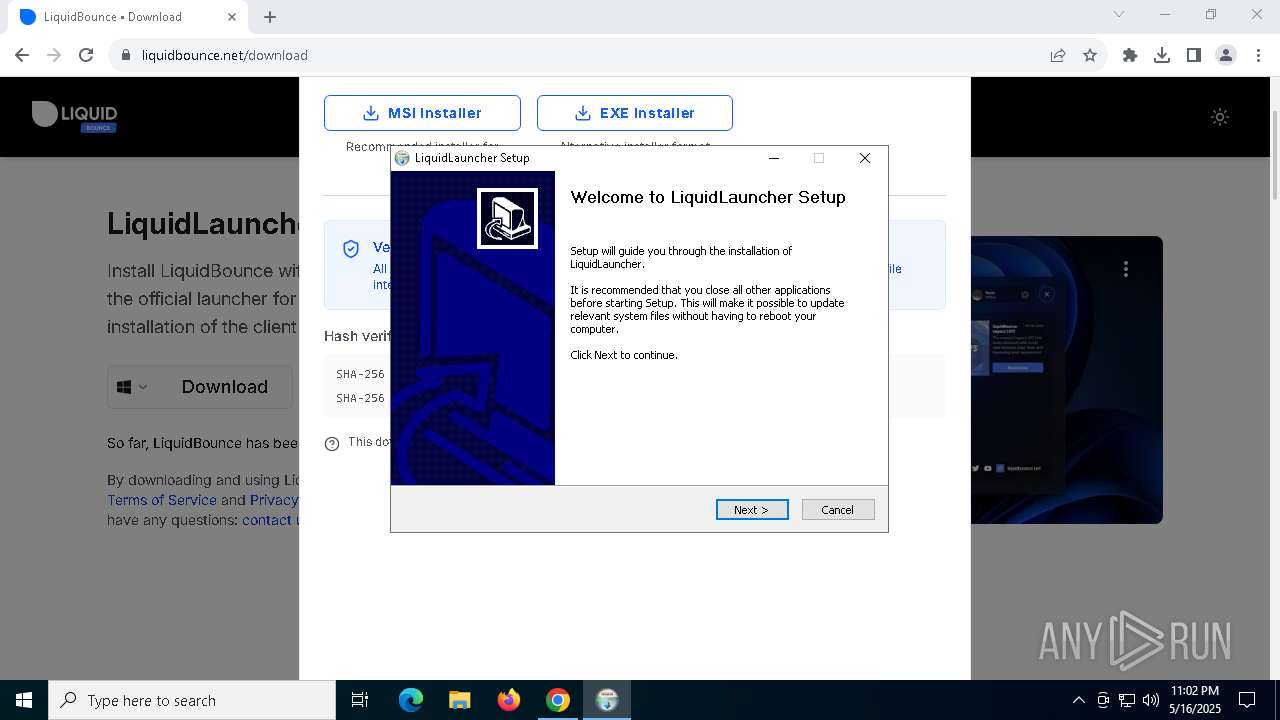This screenshot has height=720, width=1280.
Task: Launch Microsoft Edge from taskbar
Action: click(x=411, y=700)
